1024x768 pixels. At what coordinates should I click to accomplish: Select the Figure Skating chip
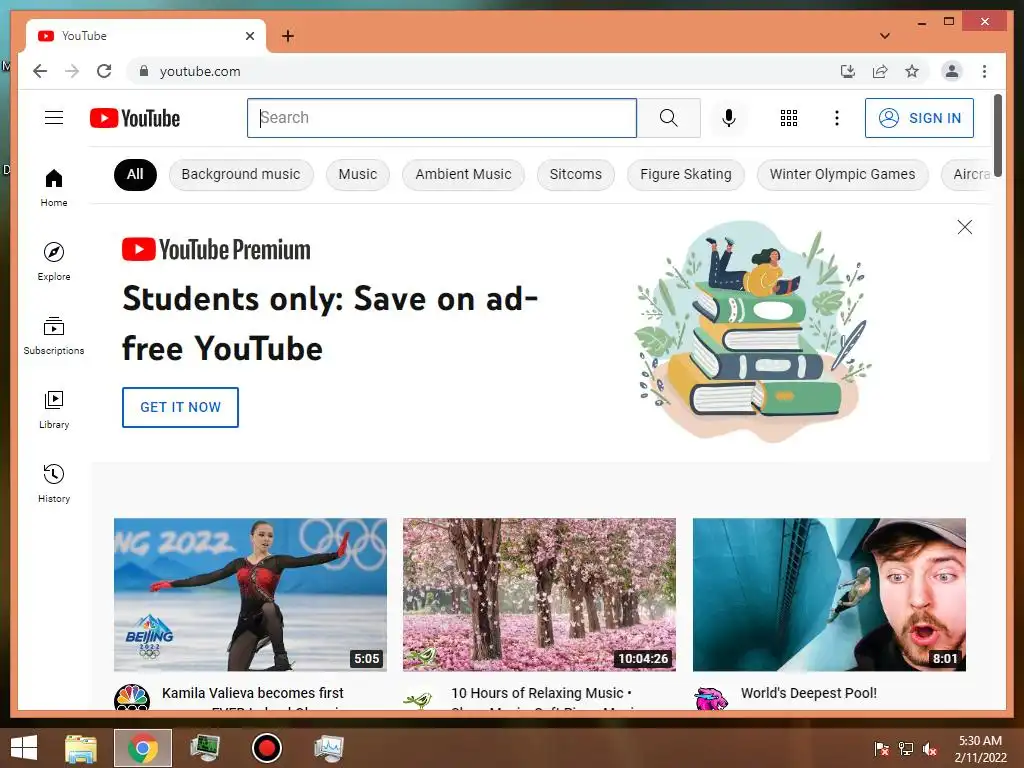coord(686,174)
